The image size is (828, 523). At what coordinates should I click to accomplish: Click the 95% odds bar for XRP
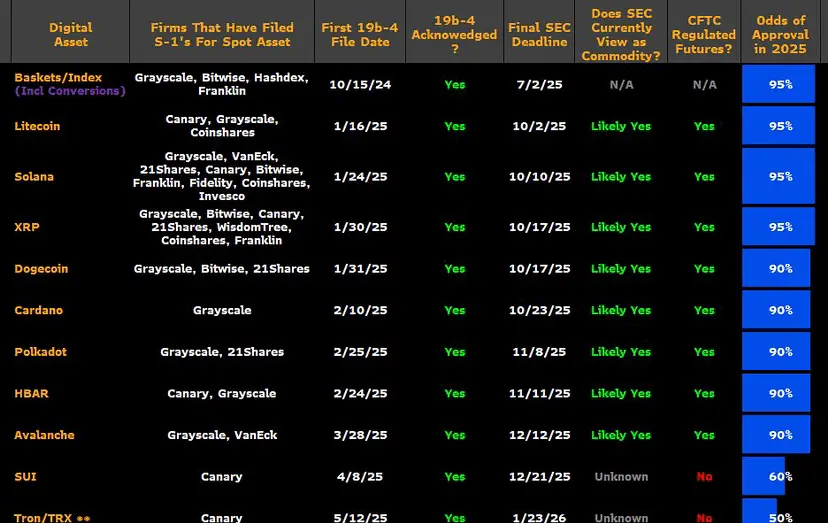(778, 227)
